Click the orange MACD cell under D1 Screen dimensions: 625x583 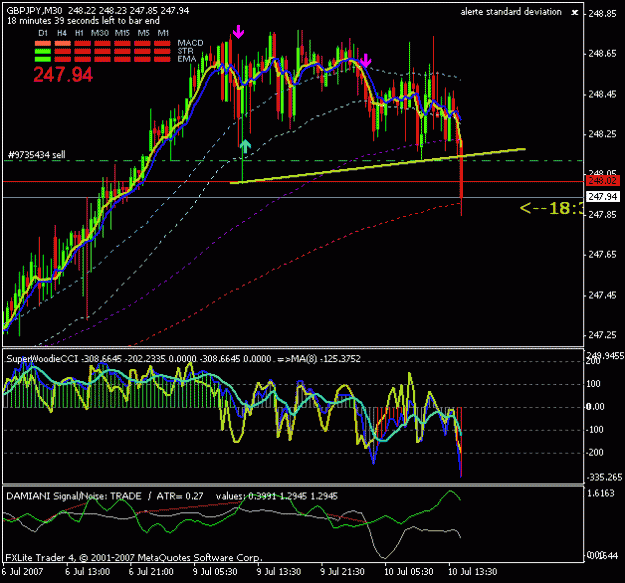(x=43, y=43)
